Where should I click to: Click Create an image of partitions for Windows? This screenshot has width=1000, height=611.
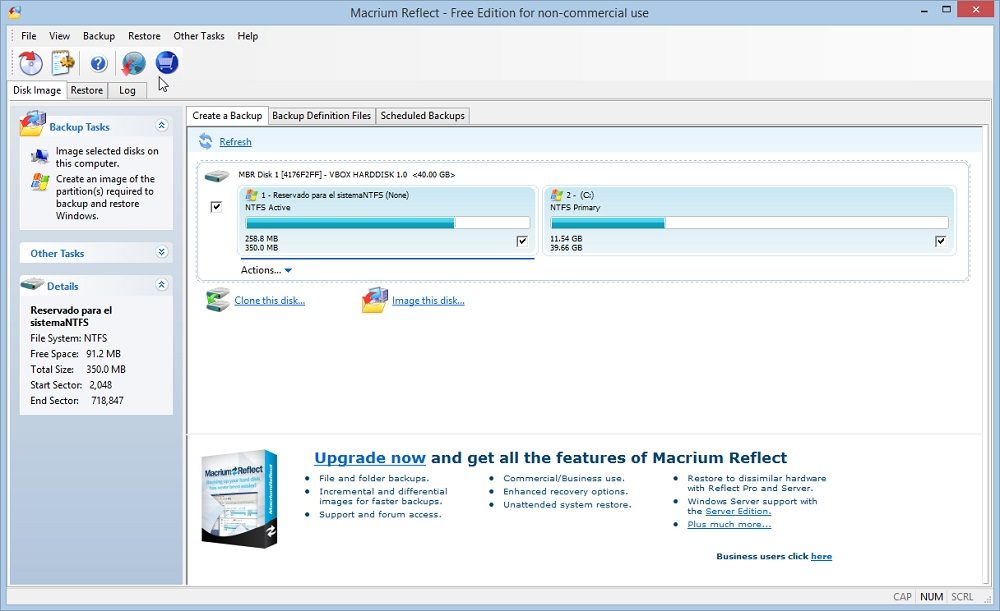tap(105, 197)
